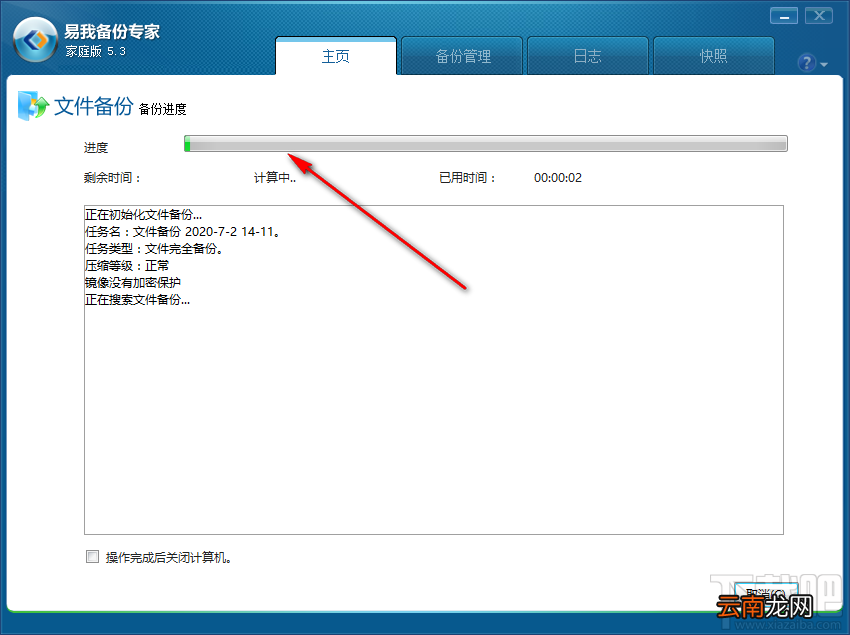Click the elapsed time value 00:00:02
Screen dimensions: 850x635
(558, 178)
